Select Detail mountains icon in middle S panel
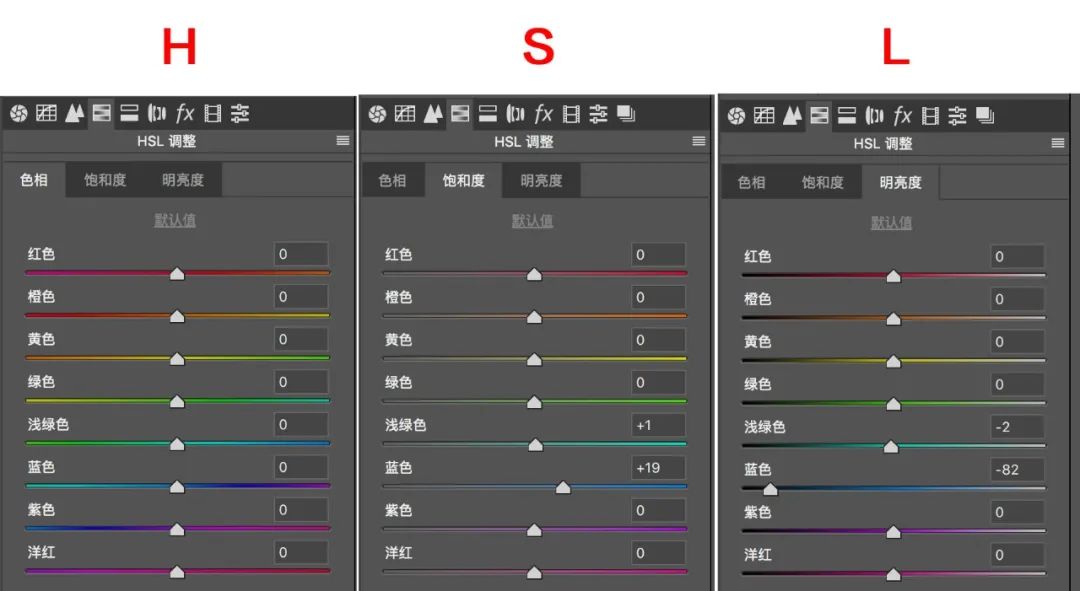1080x591 pixels. 433,114
